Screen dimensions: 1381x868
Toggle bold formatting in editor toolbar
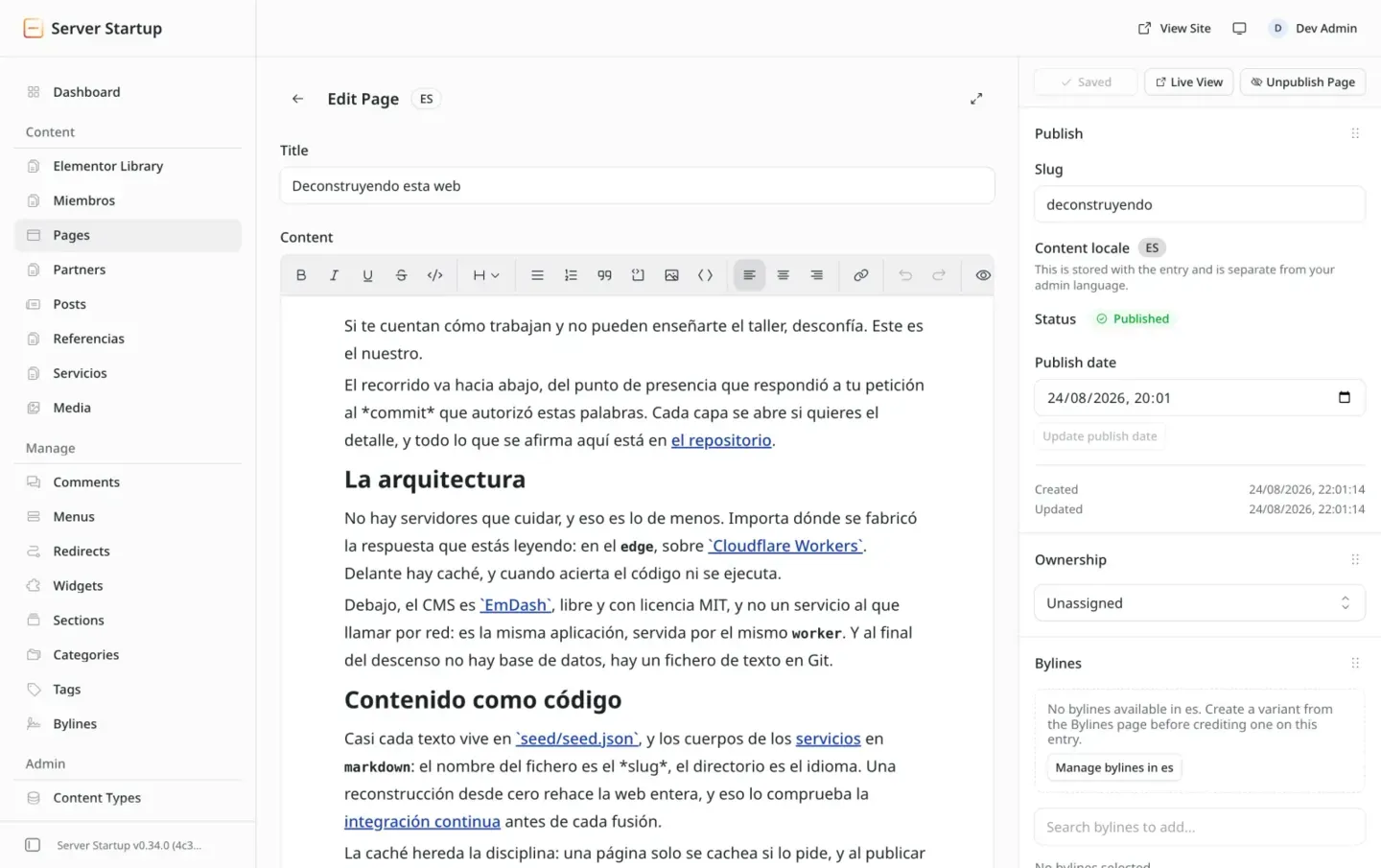301,275
